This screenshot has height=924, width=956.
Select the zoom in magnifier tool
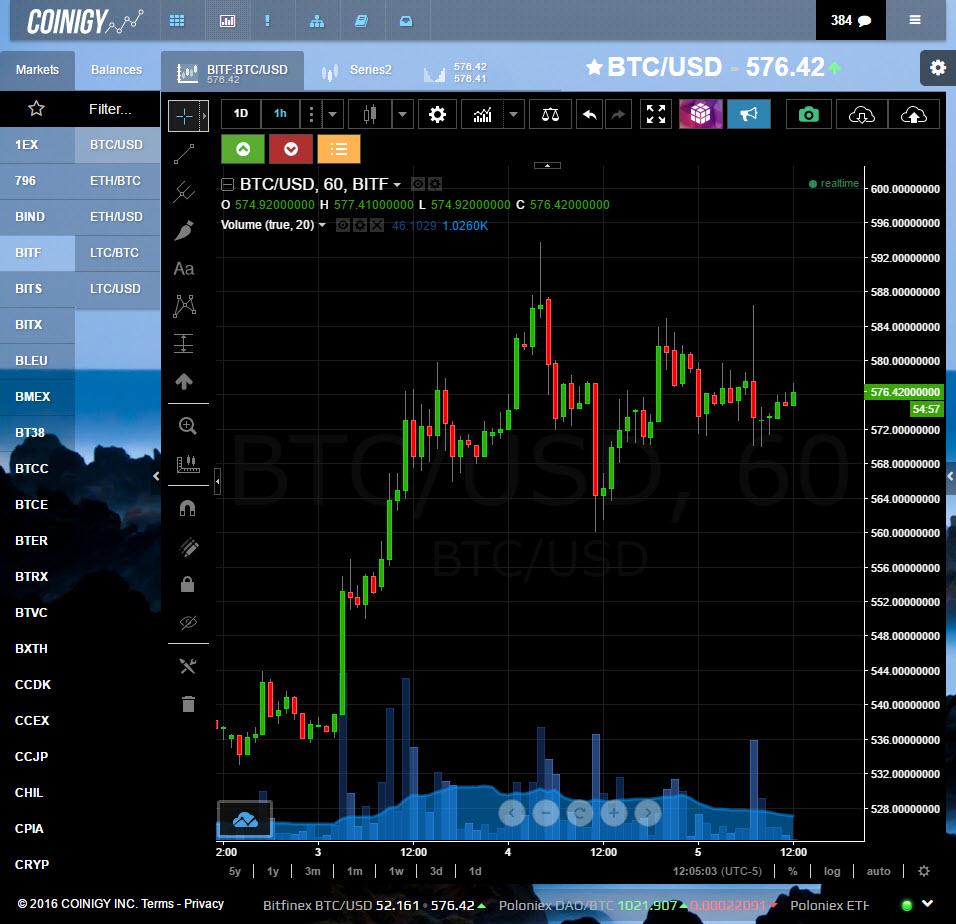[x=188, y=425]
